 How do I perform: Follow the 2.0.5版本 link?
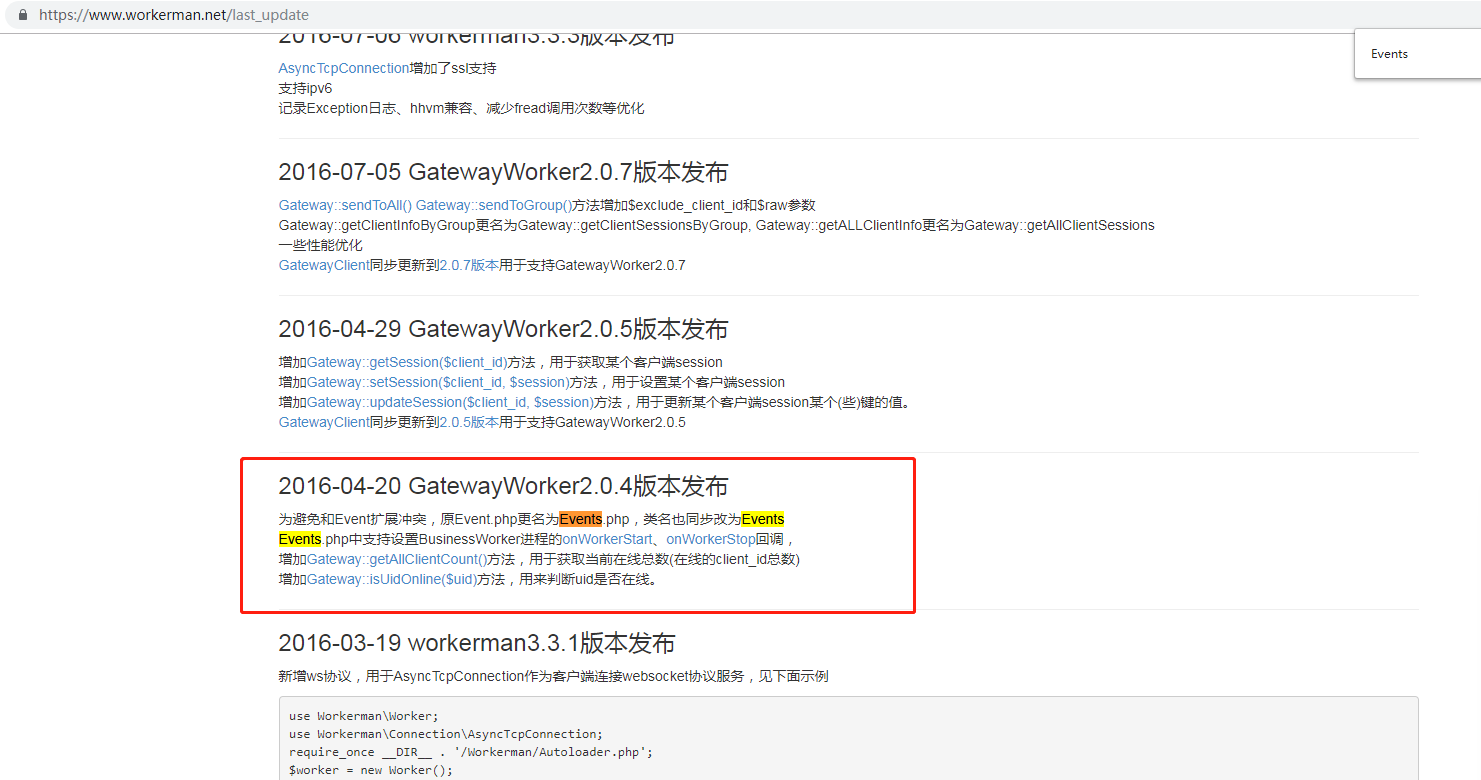click(469, 422)
